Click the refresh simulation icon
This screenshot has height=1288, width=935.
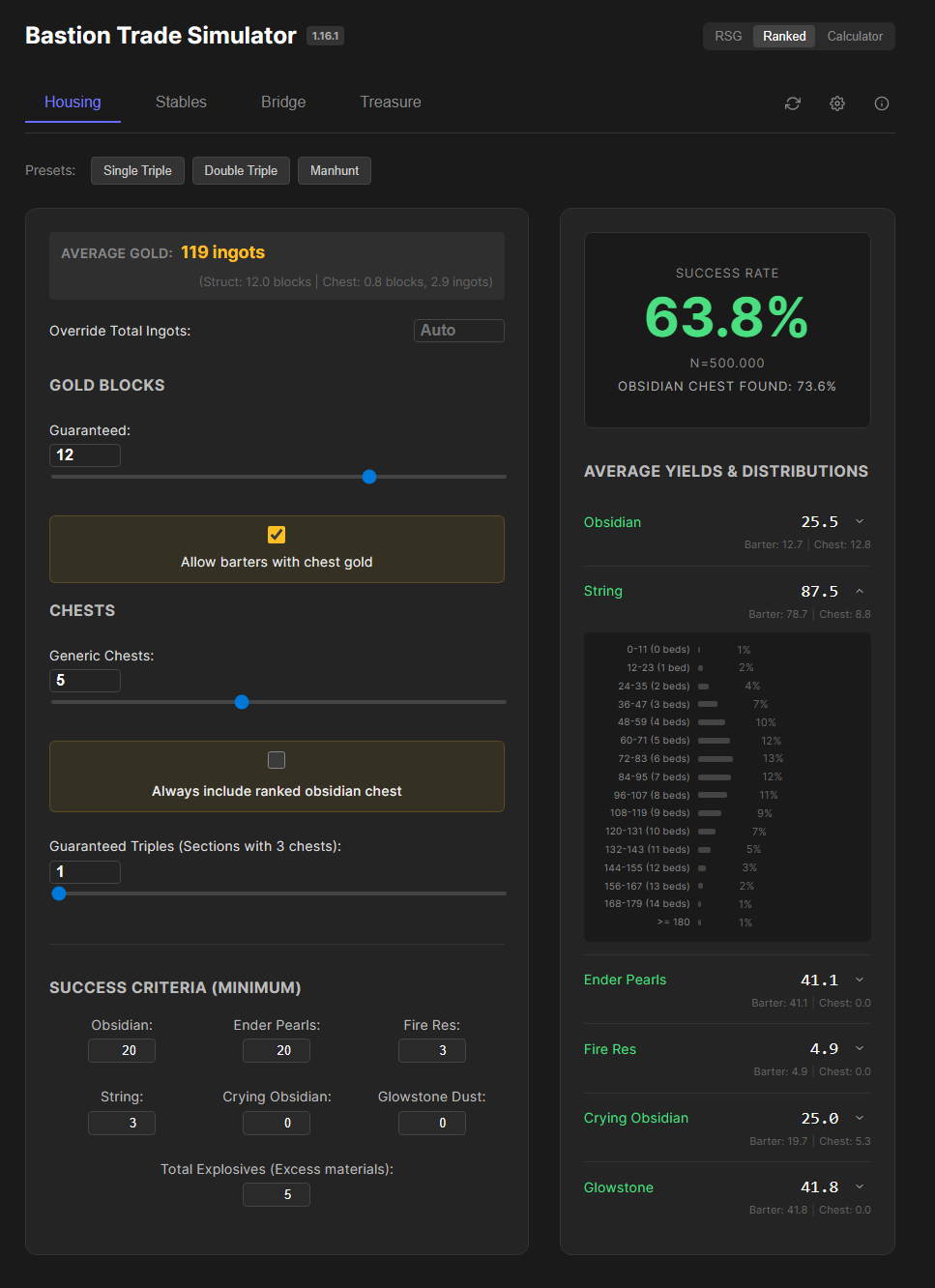pyautogui.click(x=793, y=103)
